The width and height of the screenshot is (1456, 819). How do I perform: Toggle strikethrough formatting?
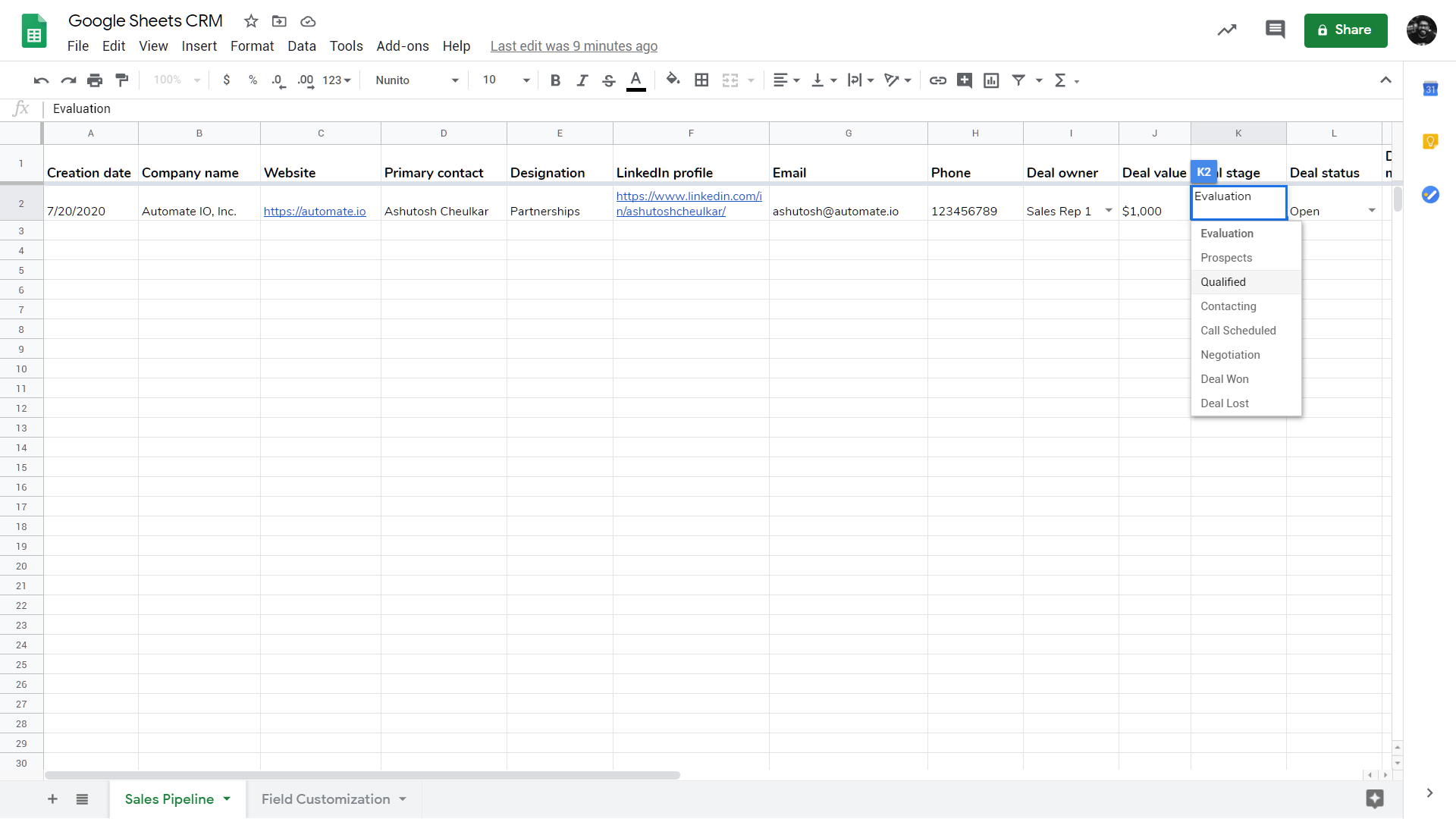(x=608, y=80)
